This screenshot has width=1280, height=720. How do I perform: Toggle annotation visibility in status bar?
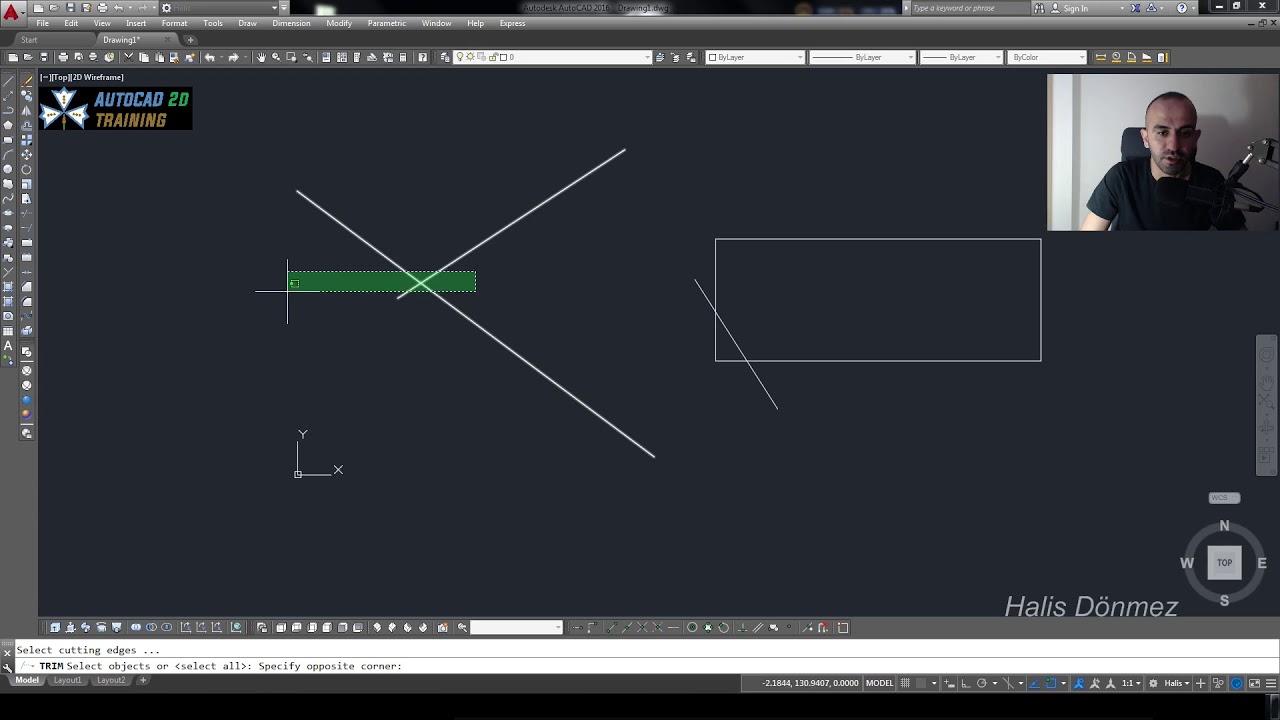[1079, 683]
